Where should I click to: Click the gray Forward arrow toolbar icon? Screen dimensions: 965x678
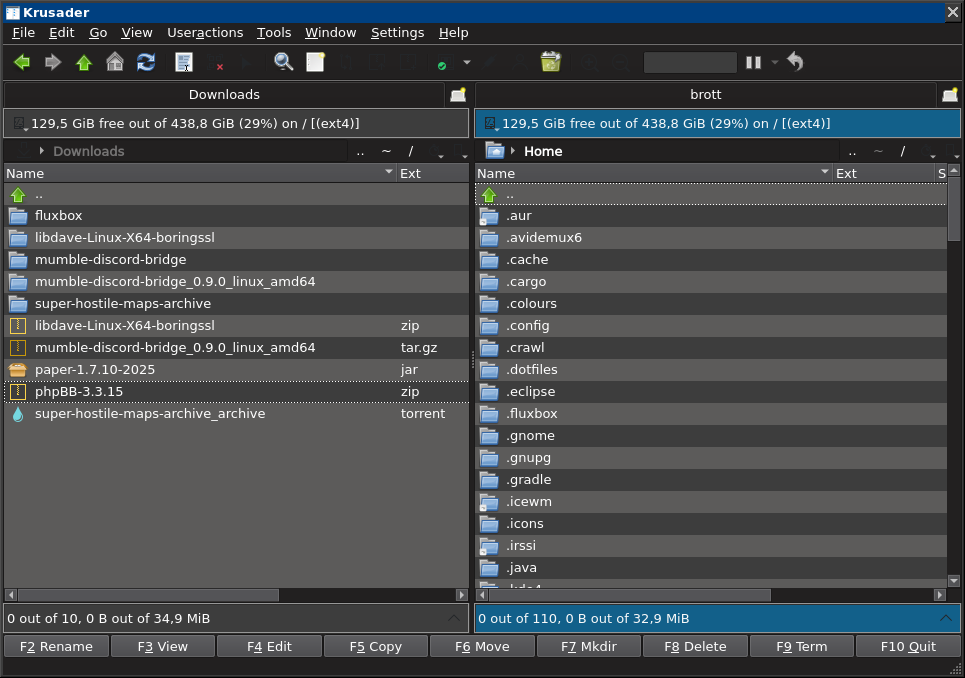tap(53, 62)
